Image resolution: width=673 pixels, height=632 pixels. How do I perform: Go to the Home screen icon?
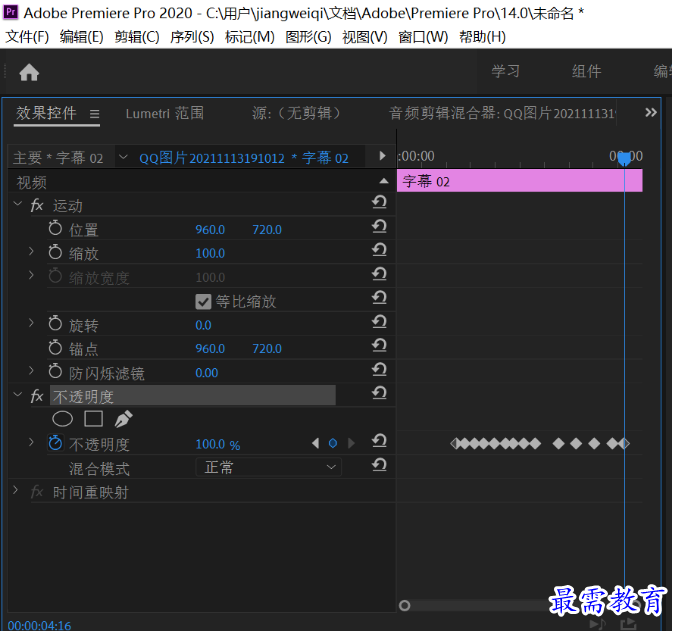29,72
